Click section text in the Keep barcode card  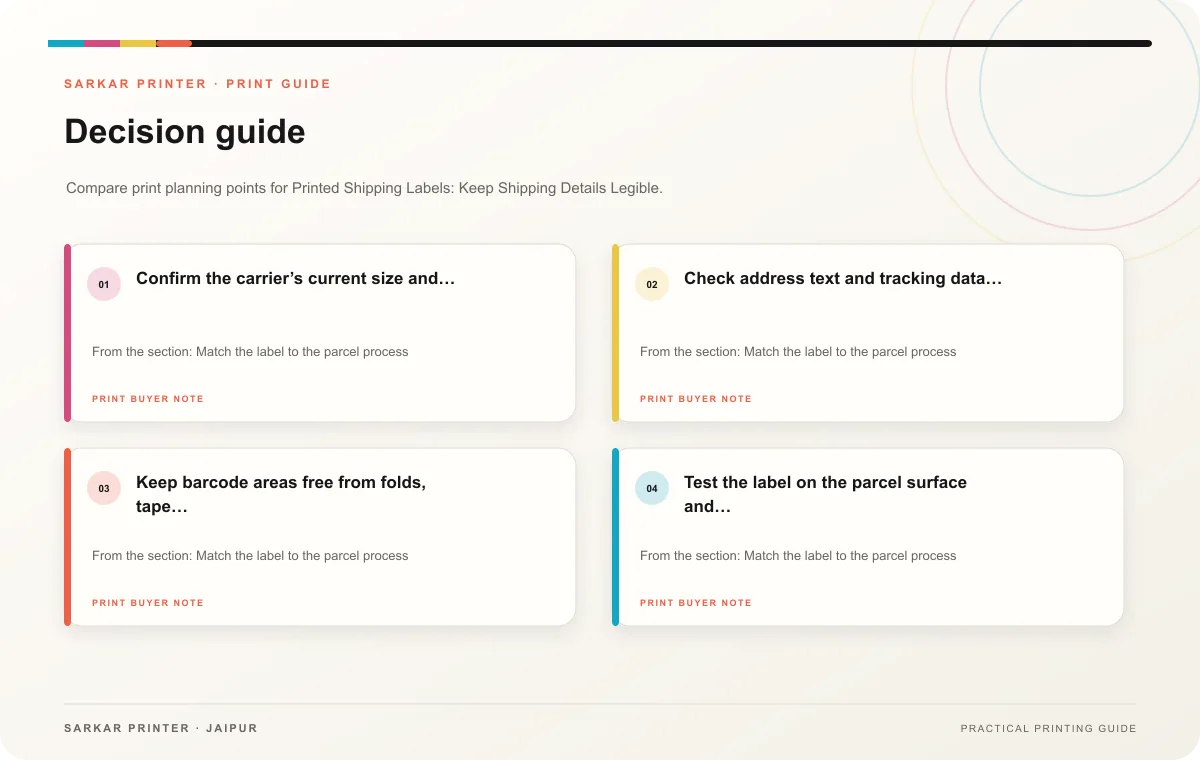pyautogui.click(x=250, y=556)
